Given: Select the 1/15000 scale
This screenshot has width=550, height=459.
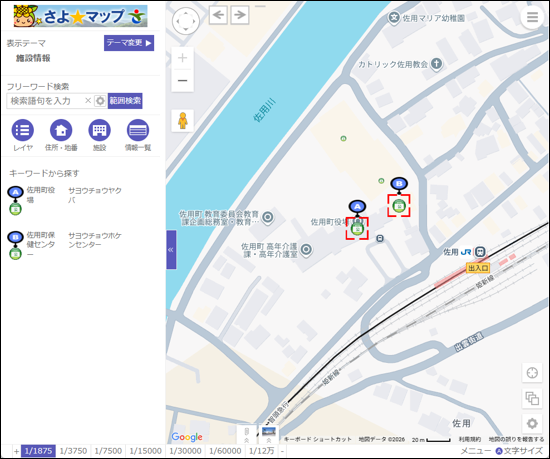Looking at the screenshot, I should pyautogui.click(x=146, y=451).
